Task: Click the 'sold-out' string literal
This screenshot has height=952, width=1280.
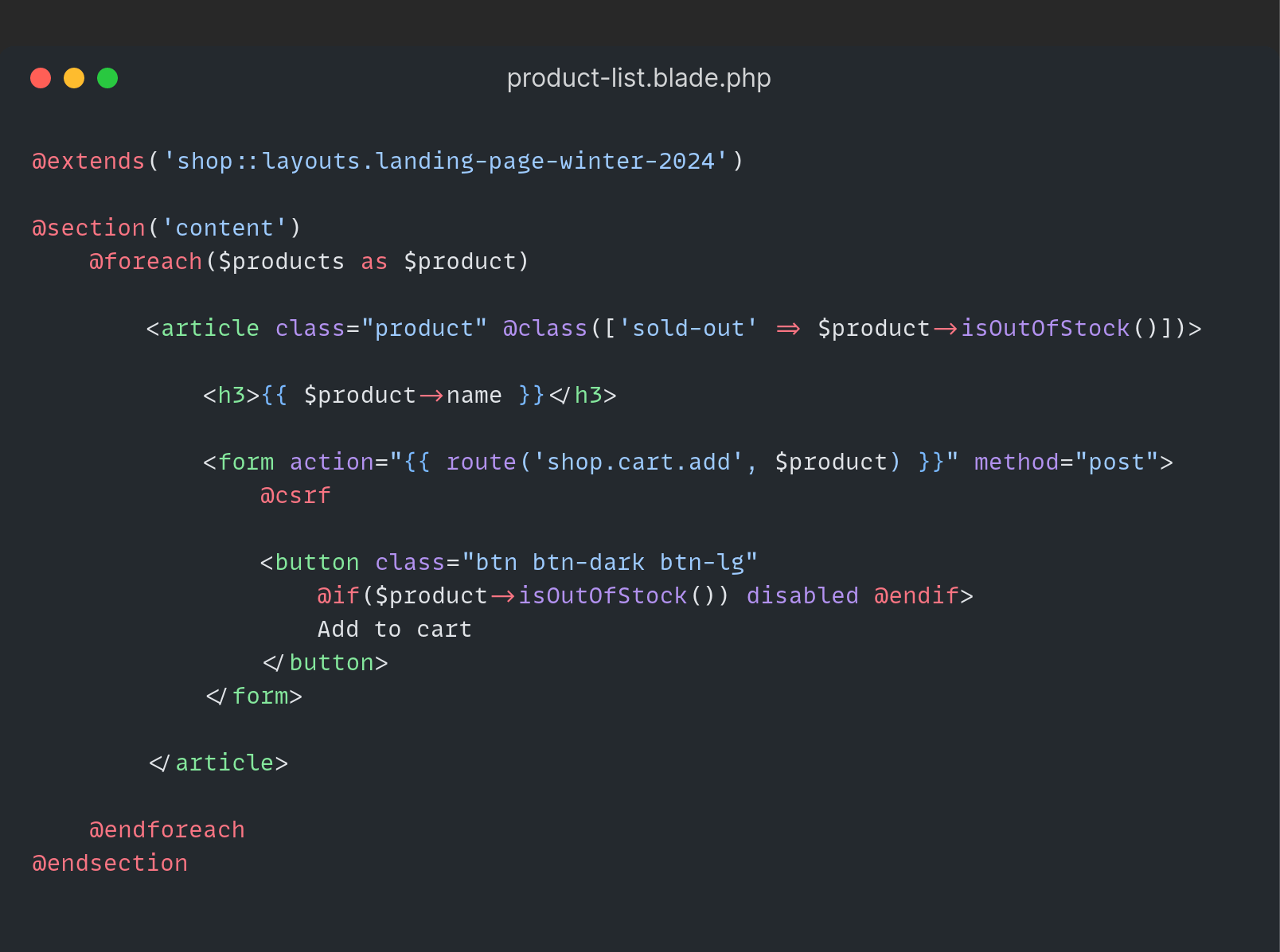Action: click(688, 329)
